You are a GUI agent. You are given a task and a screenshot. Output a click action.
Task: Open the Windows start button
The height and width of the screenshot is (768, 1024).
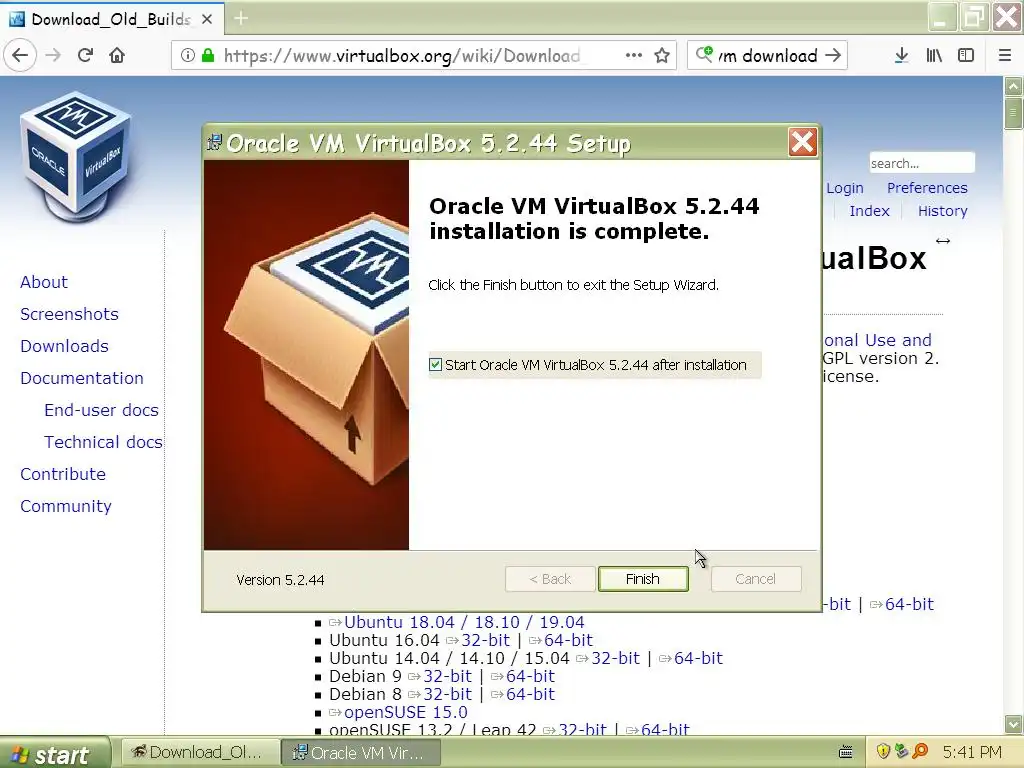pyautogui.click(x=55, y=754)
